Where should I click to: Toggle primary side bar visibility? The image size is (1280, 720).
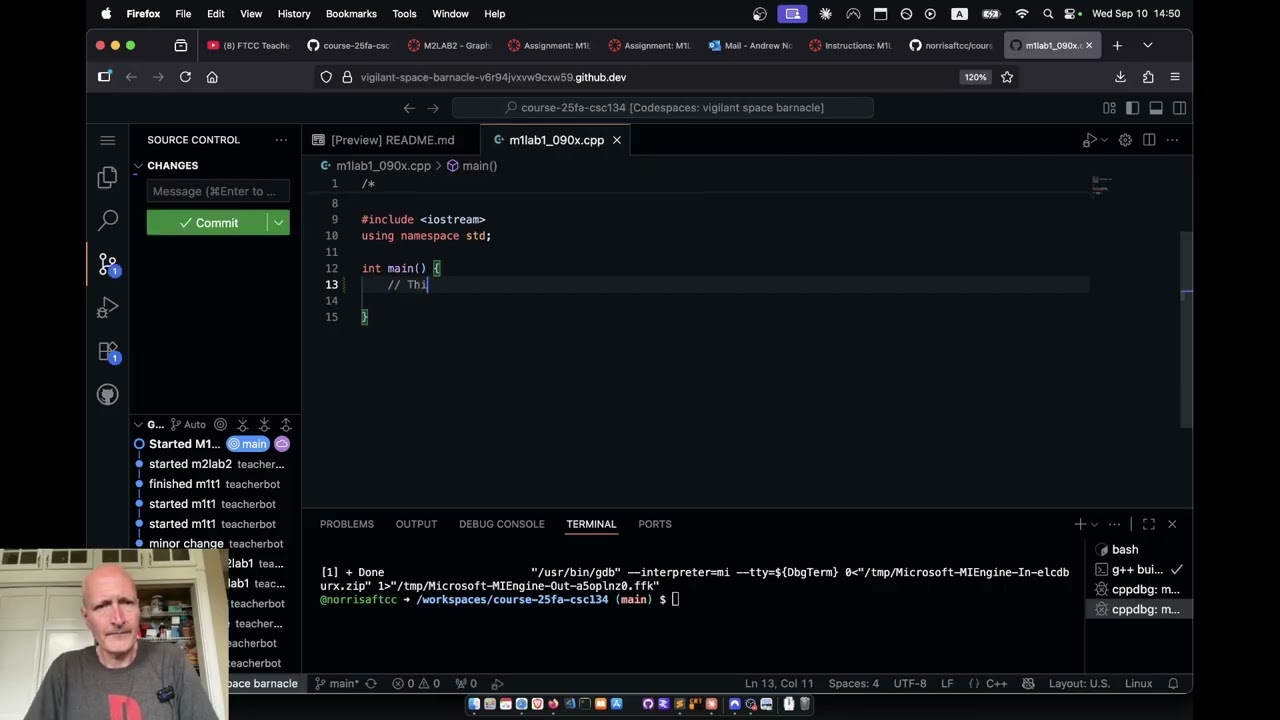click(1132, 108)
